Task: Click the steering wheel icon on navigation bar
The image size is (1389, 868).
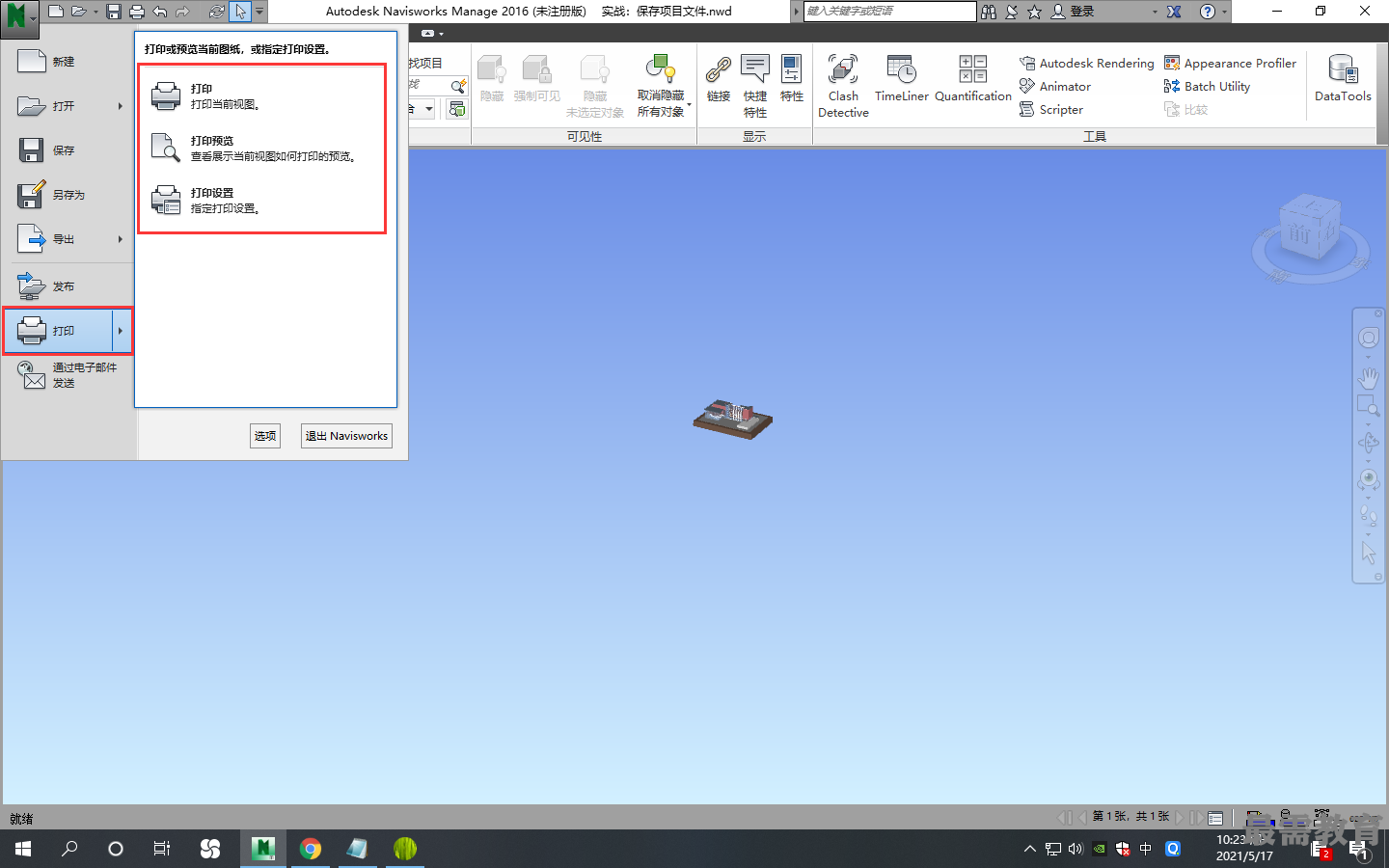Action: (x=1369, y=338)
